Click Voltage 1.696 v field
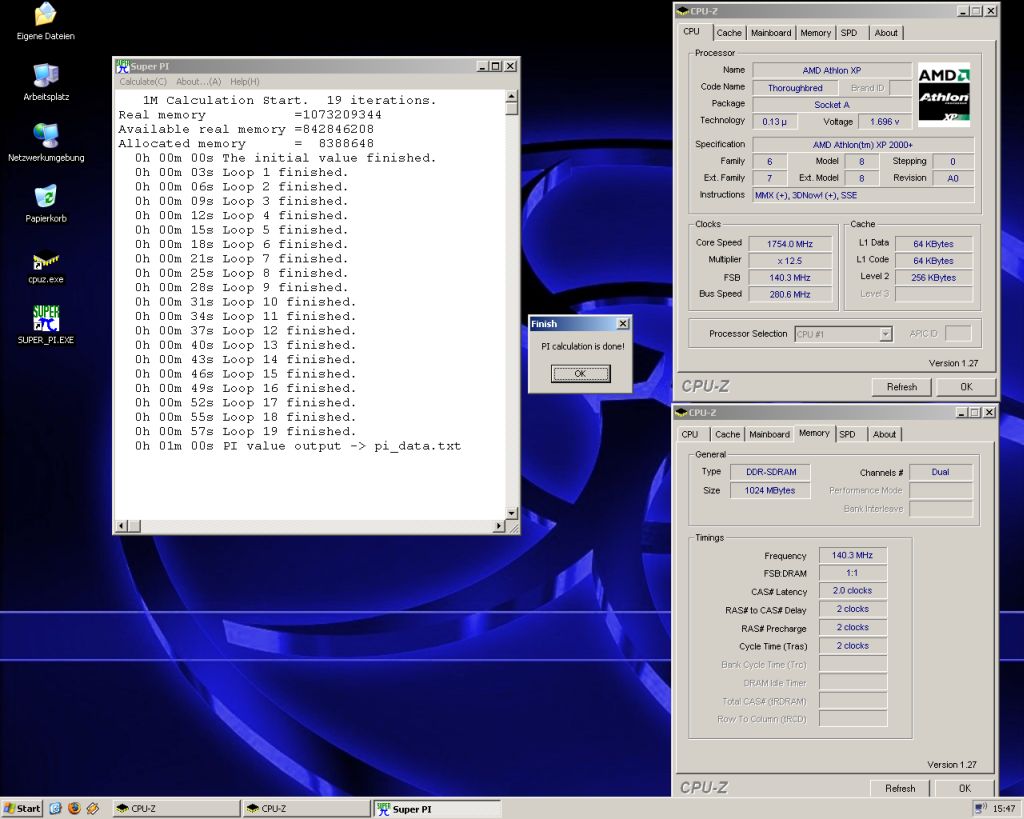 click(885, 121)
